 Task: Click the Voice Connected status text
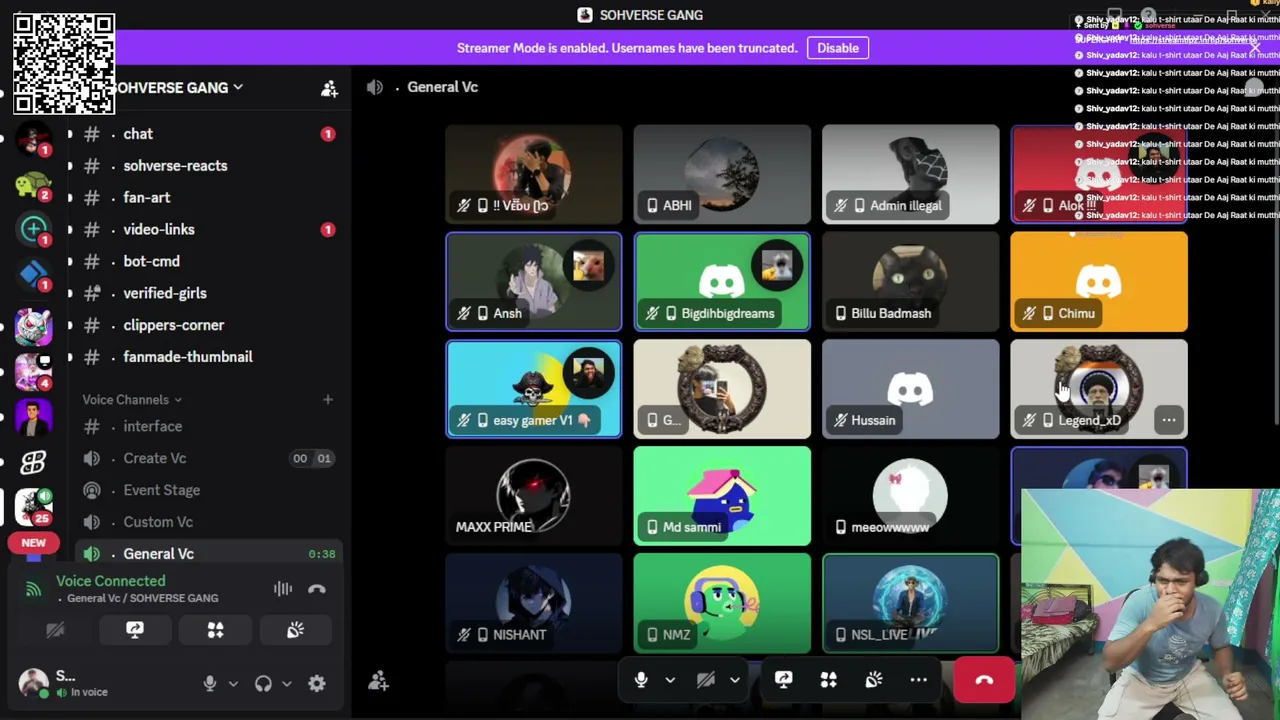pos(111,581)
